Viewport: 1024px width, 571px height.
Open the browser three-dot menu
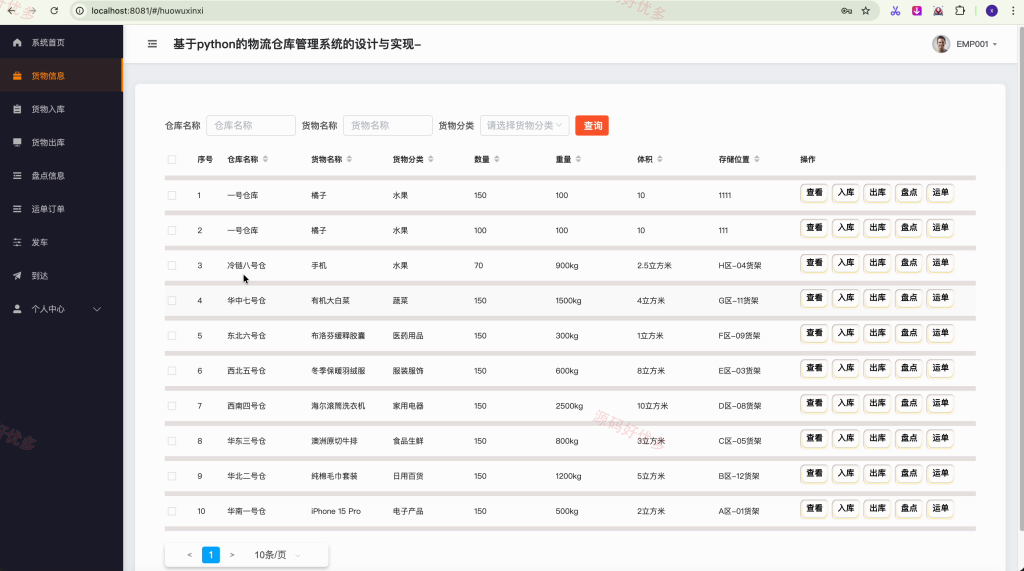pyautogui.click(x=1013, y=10)
